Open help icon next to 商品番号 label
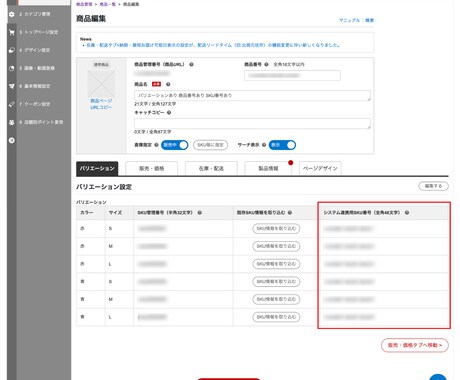 pos(266,64)
